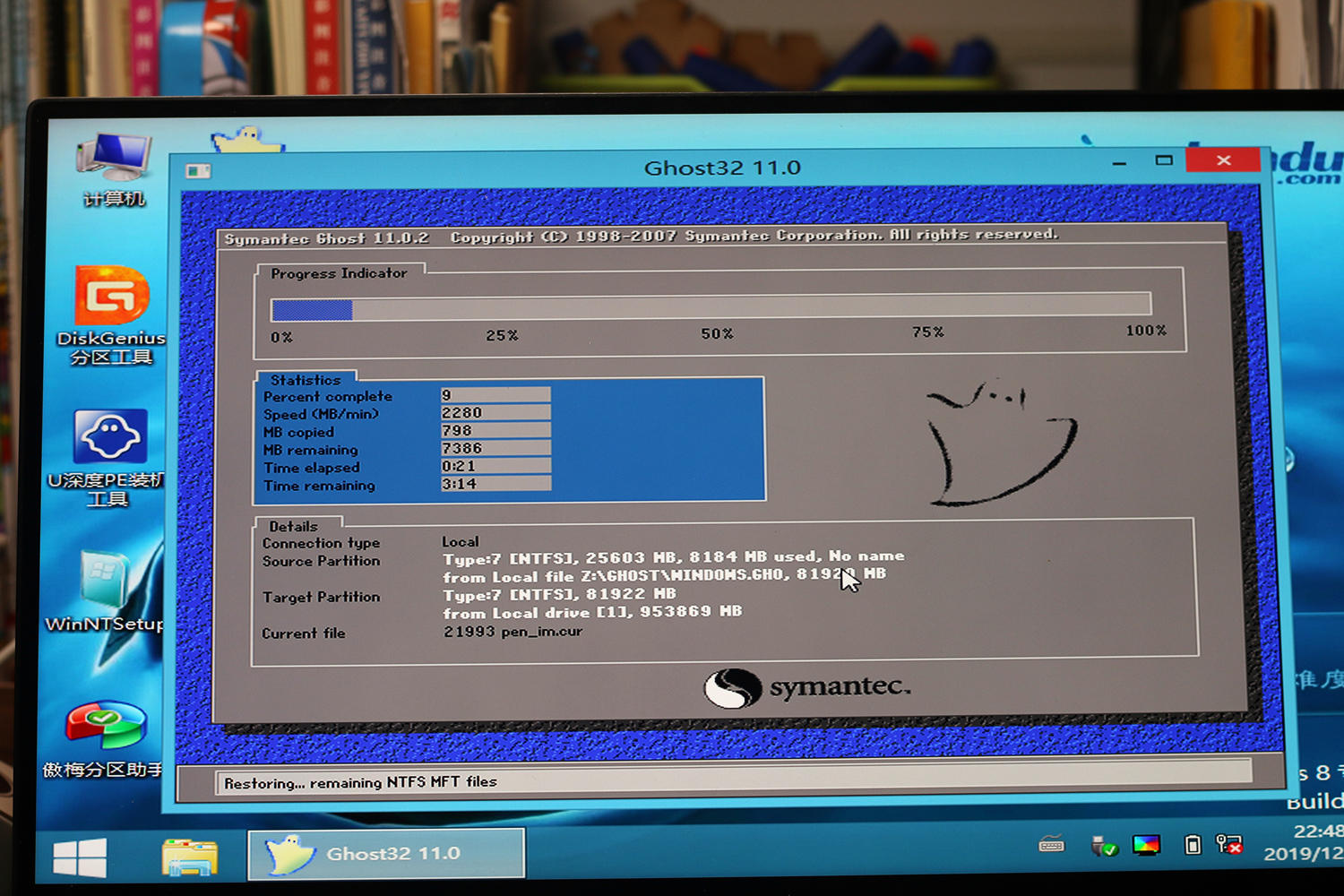Screen dimensions: 1344x896
Task: Click the "Percent complete" label
Action: [x=328, y=396]
